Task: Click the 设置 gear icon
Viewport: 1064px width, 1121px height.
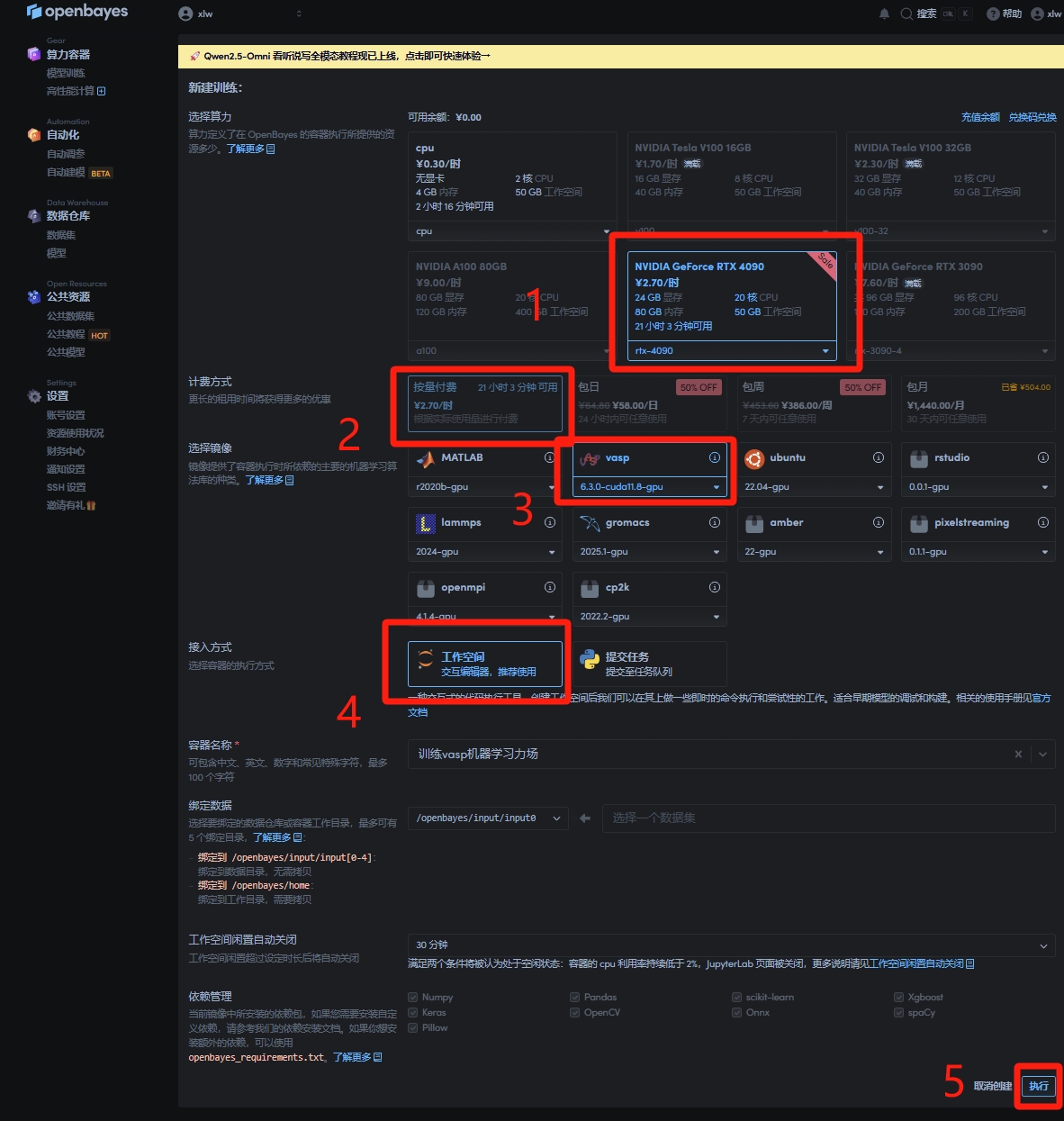Action: coord(33,396)
